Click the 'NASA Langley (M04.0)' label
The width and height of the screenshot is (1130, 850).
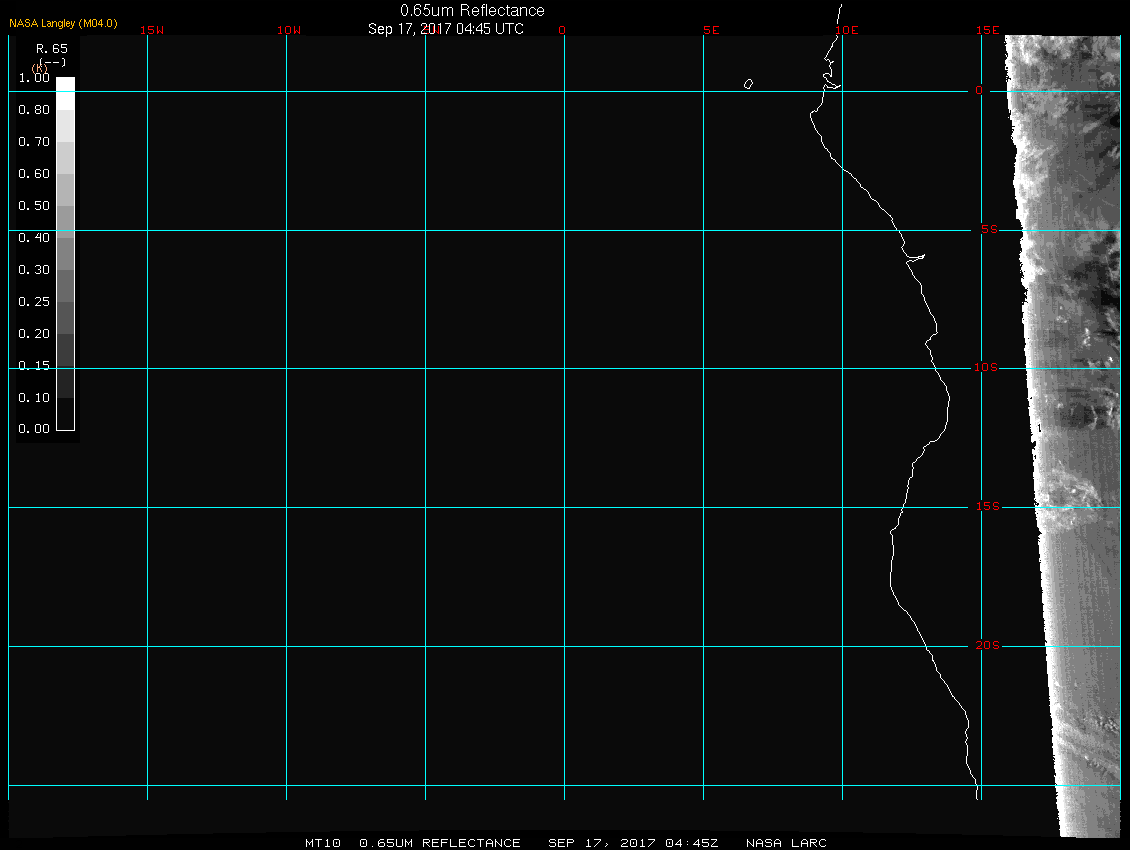tap(63, 23)
